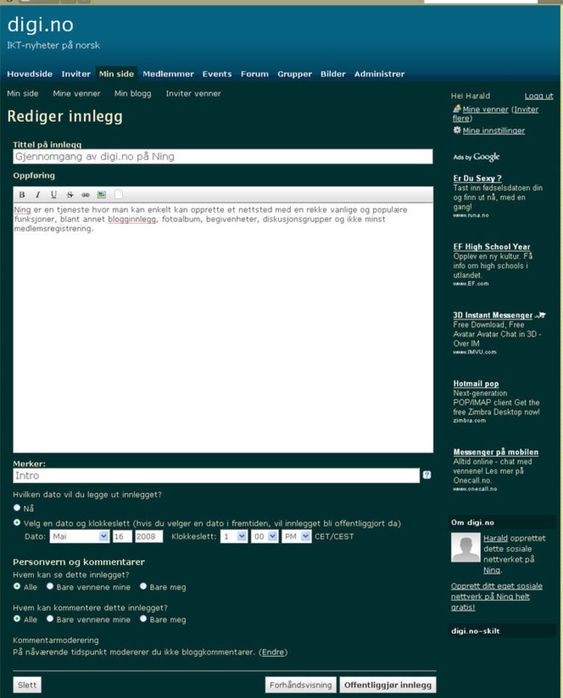
Task: Click the 'Offentliggjør innlegg' button
Action: 388,685
